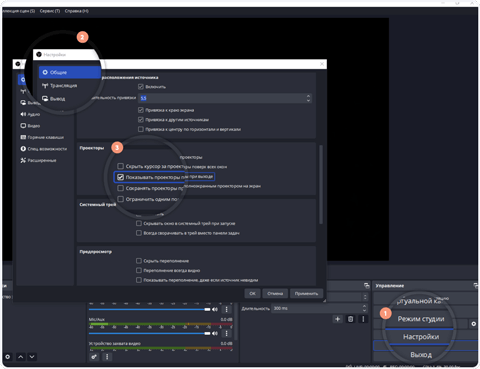Increase snap sensitivity with up arrow
Screen dimensions: 480x369
[308, 96]
